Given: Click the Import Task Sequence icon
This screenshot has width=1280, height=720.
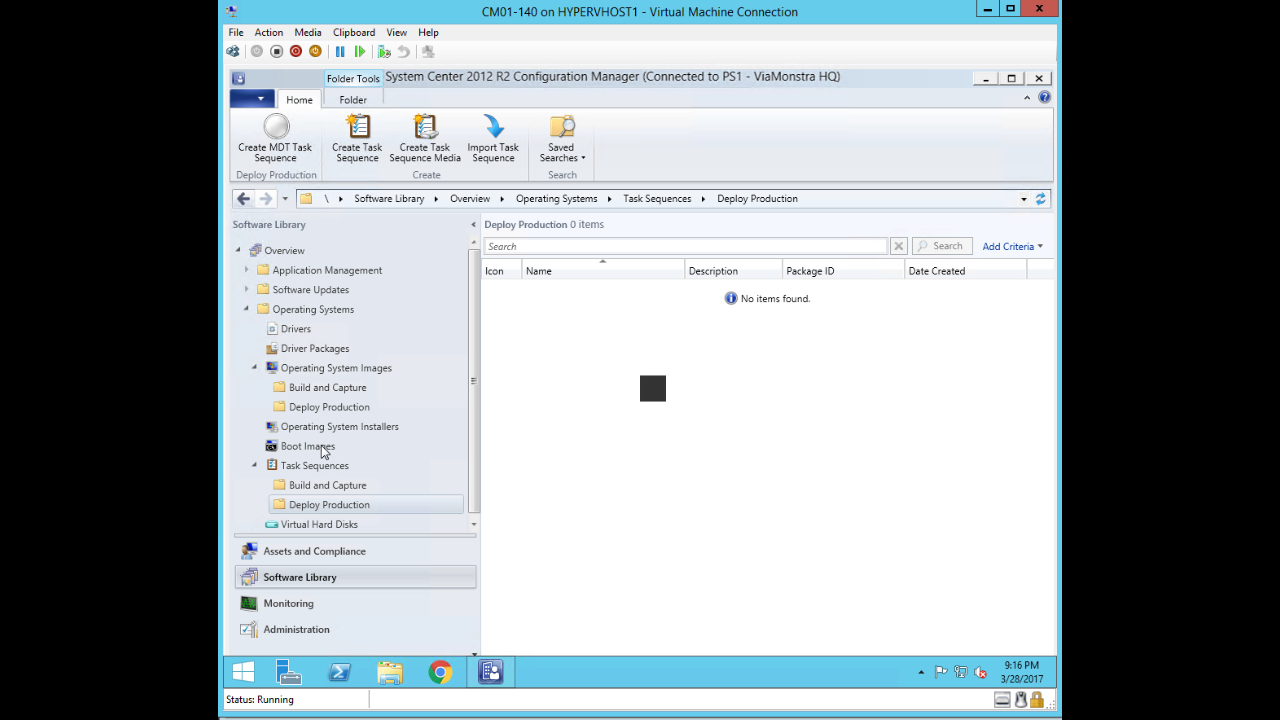Looking at the screenshot, I should click(493, 128).
